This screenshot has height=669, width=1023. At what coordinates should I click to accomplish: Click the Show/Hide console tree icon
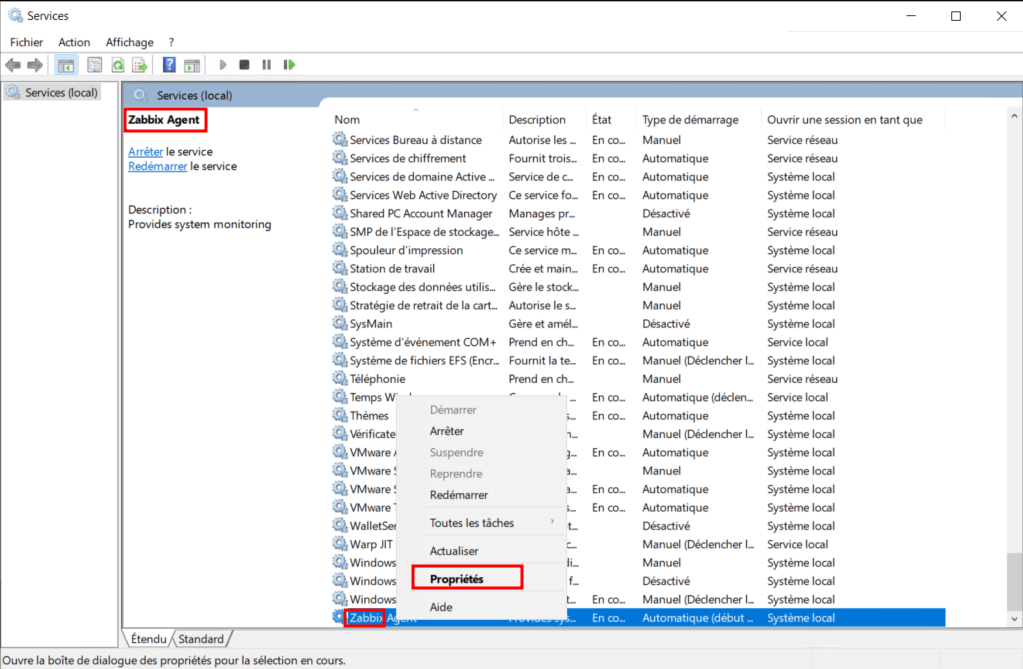pos(65,65)
